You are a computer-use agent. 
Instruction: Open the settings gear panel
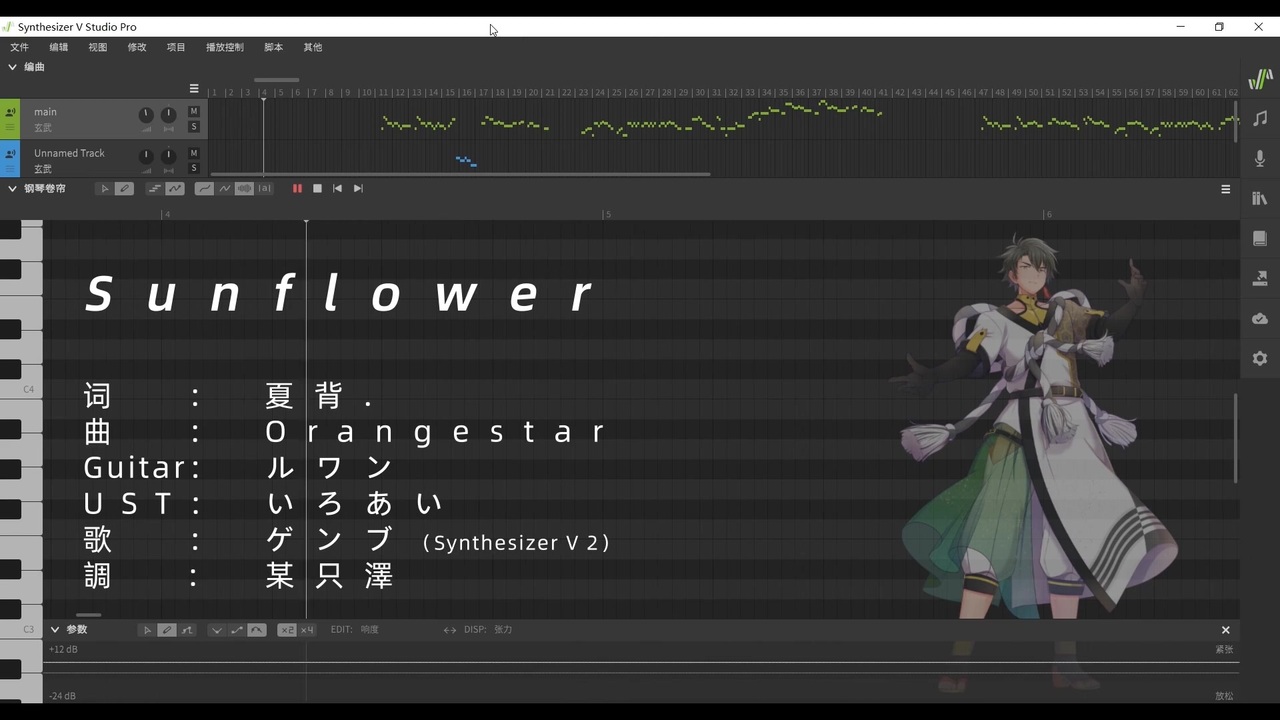click(x=1260, y=358)
